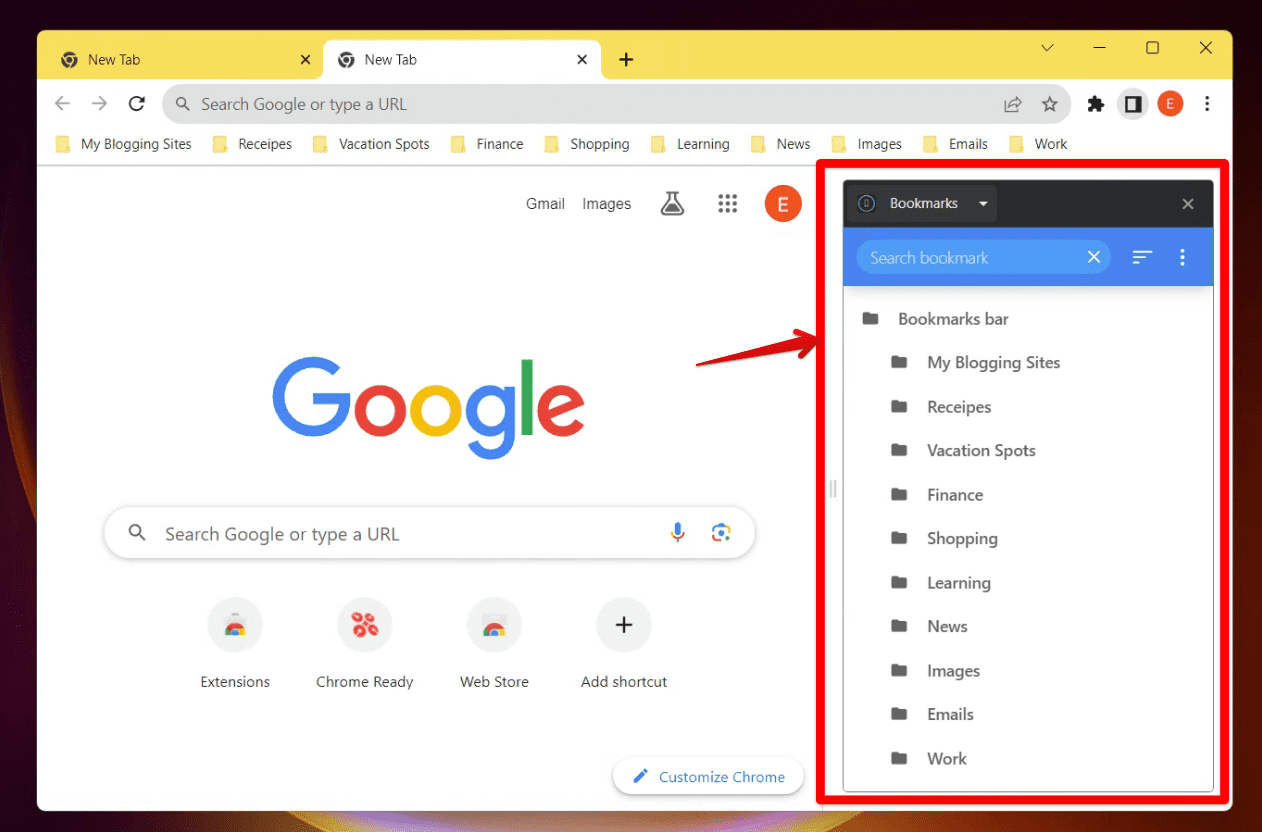Image resolution: width=1262 pixels, height=832 pixels.
Task: Open Chrome's three-dot menu
Action: [1207, 104]
